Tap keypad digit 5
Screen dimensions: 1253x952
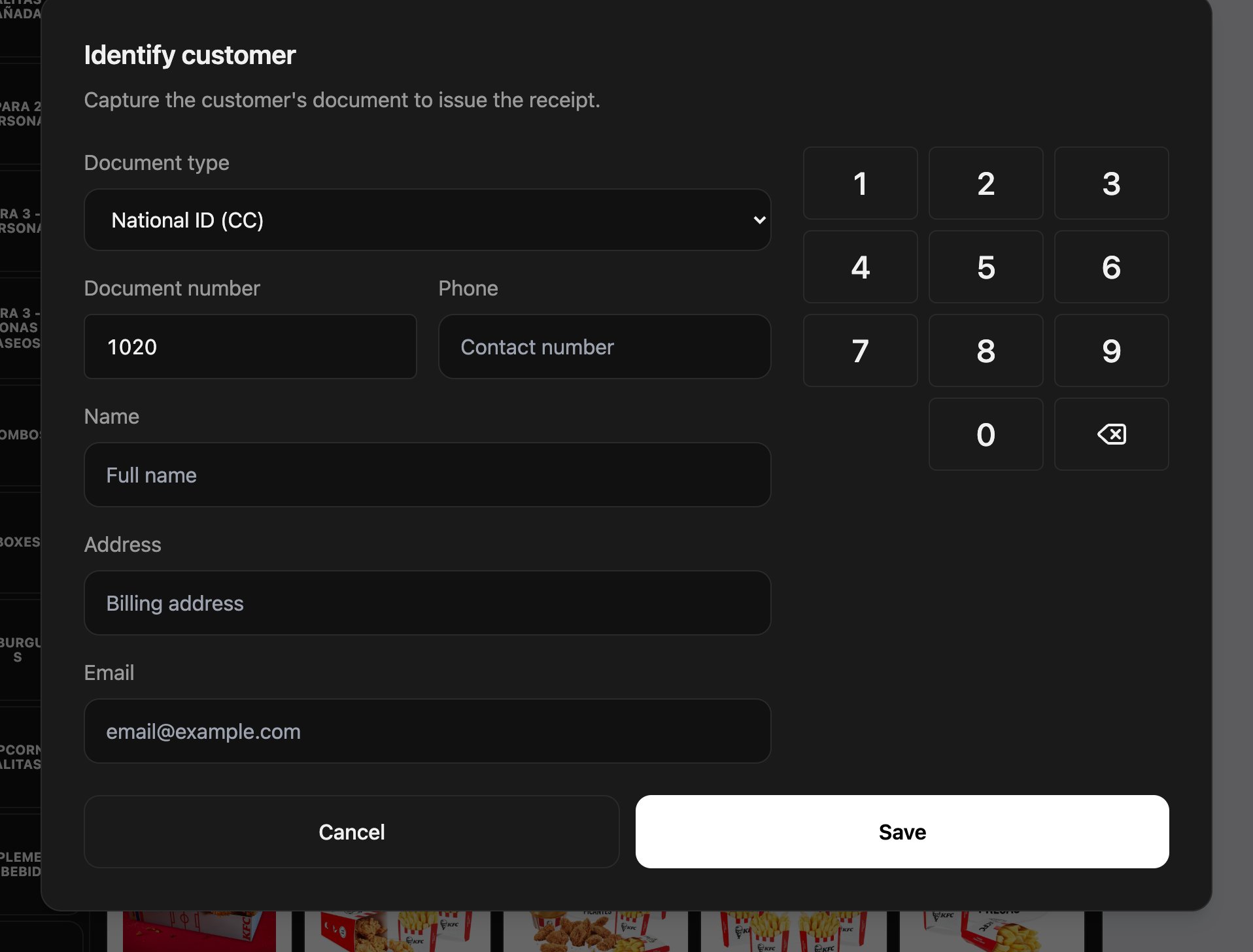(986, 267)
